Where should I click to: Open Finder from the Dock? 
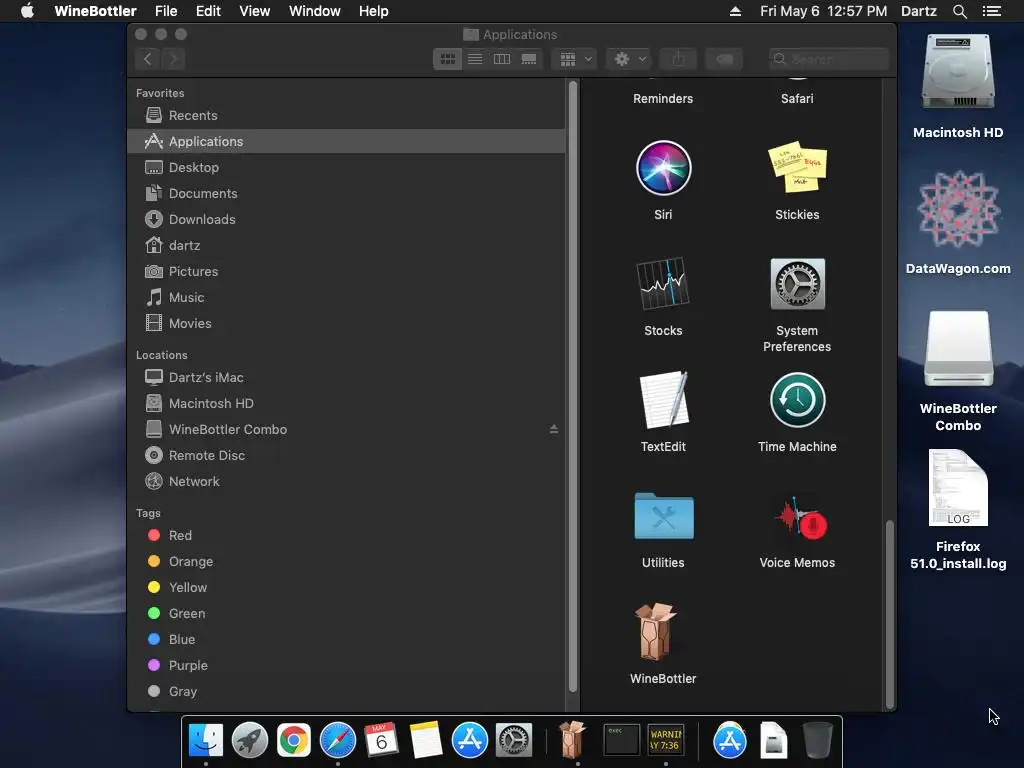pyautogui.click(x=206, y=741)
